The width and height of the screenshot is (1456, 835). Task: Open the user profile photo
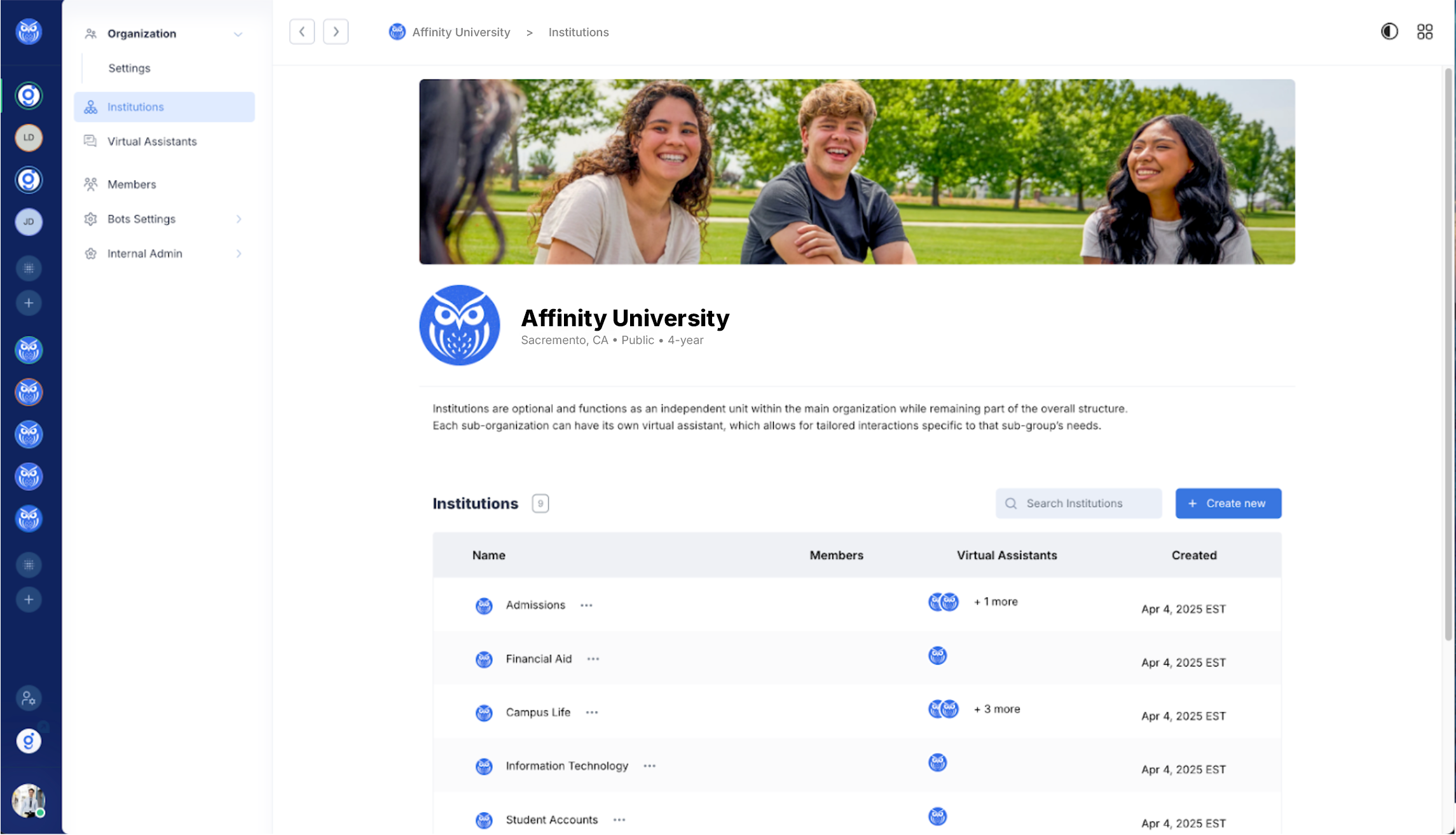pyautogui.click(x=29, y=800)
